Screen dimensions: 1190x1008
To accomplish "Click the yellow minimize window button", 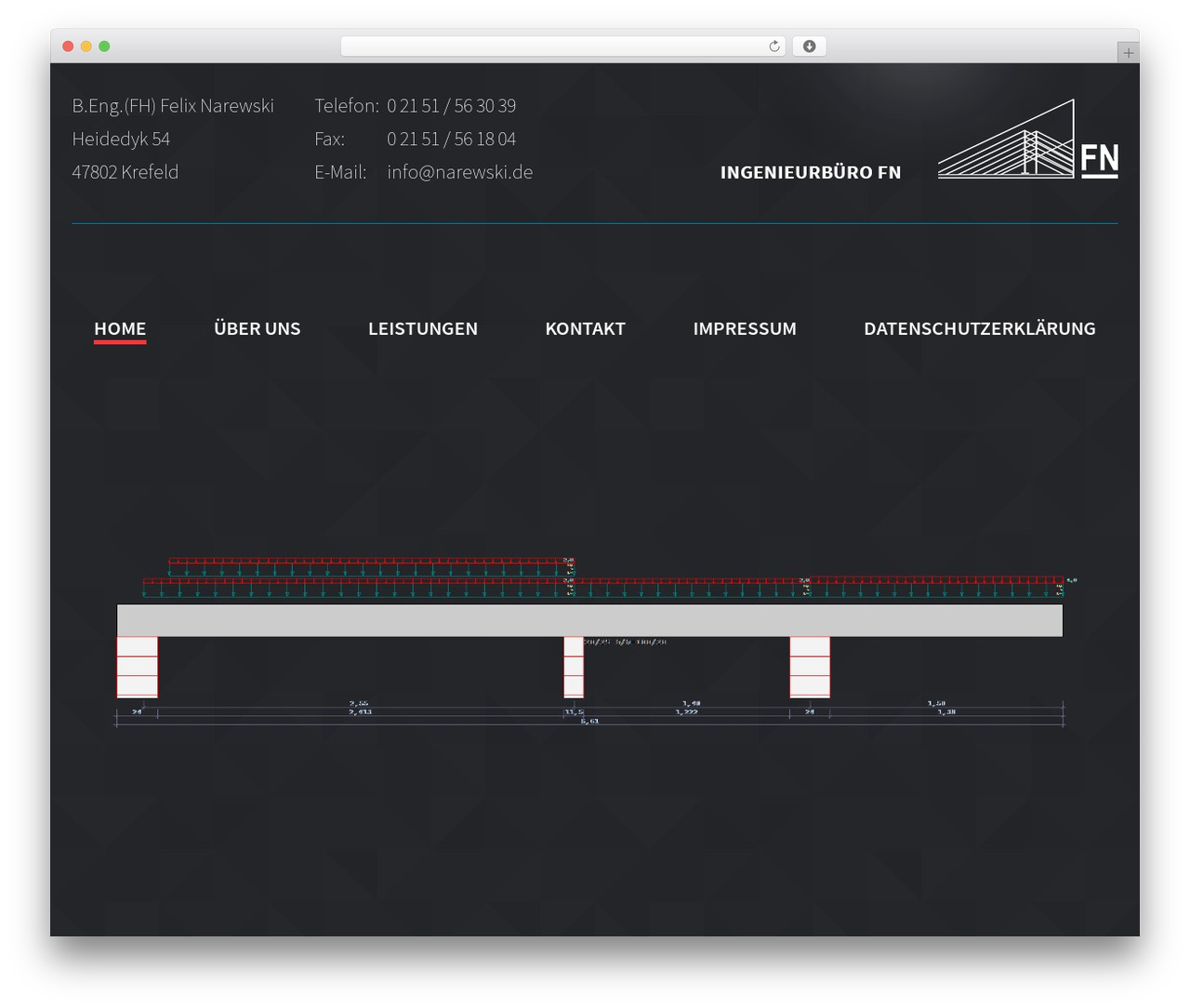I will click(86, 46).
